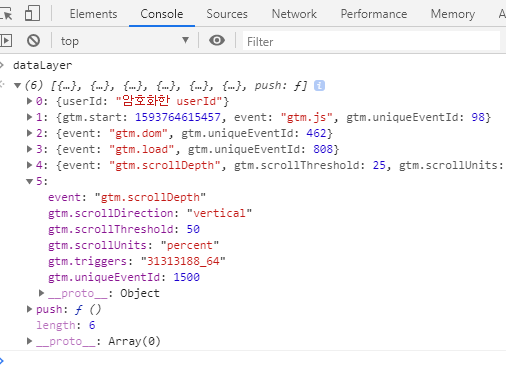
Task: Switch to the Console tab
Action: (162, 14)
